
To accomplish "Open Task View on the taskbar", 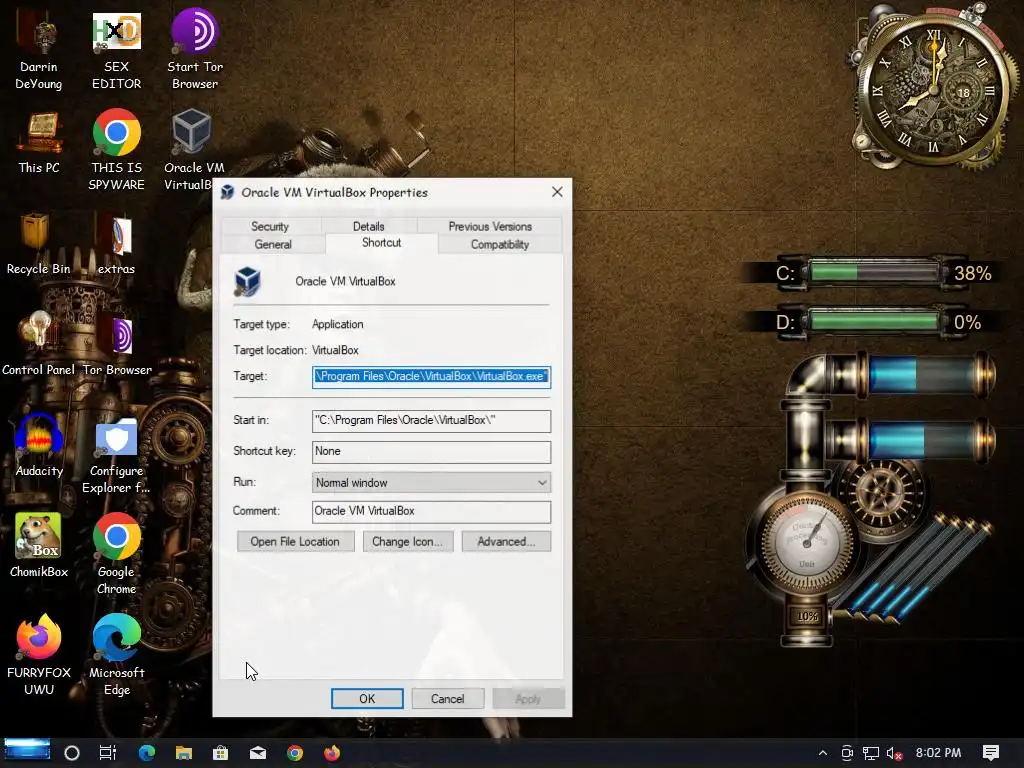I will [108, 753].
